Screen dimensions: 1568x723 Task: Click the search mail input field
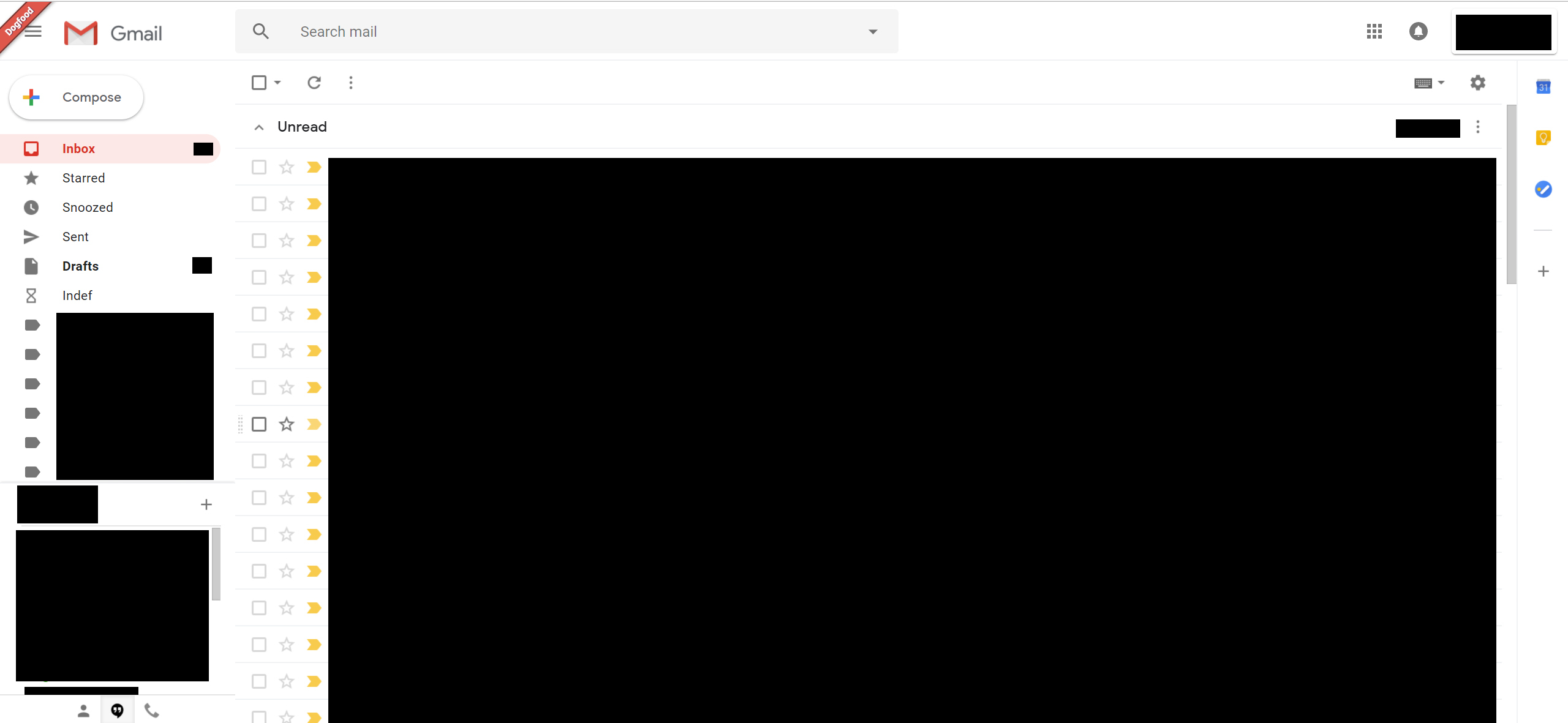point(565,31)
